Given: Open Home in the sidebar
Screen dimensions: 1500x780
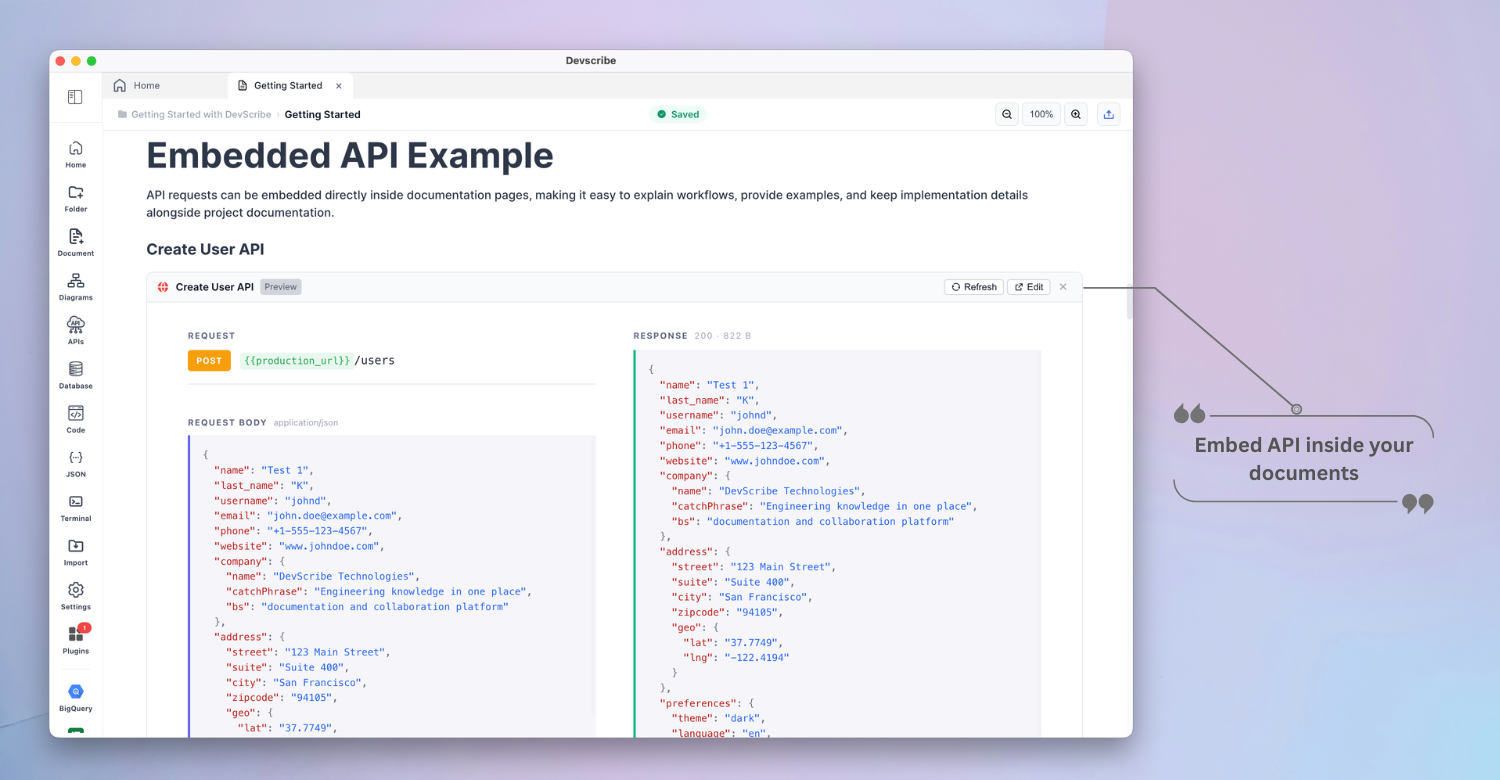Looking at the screenshot, I should (76, 154).
